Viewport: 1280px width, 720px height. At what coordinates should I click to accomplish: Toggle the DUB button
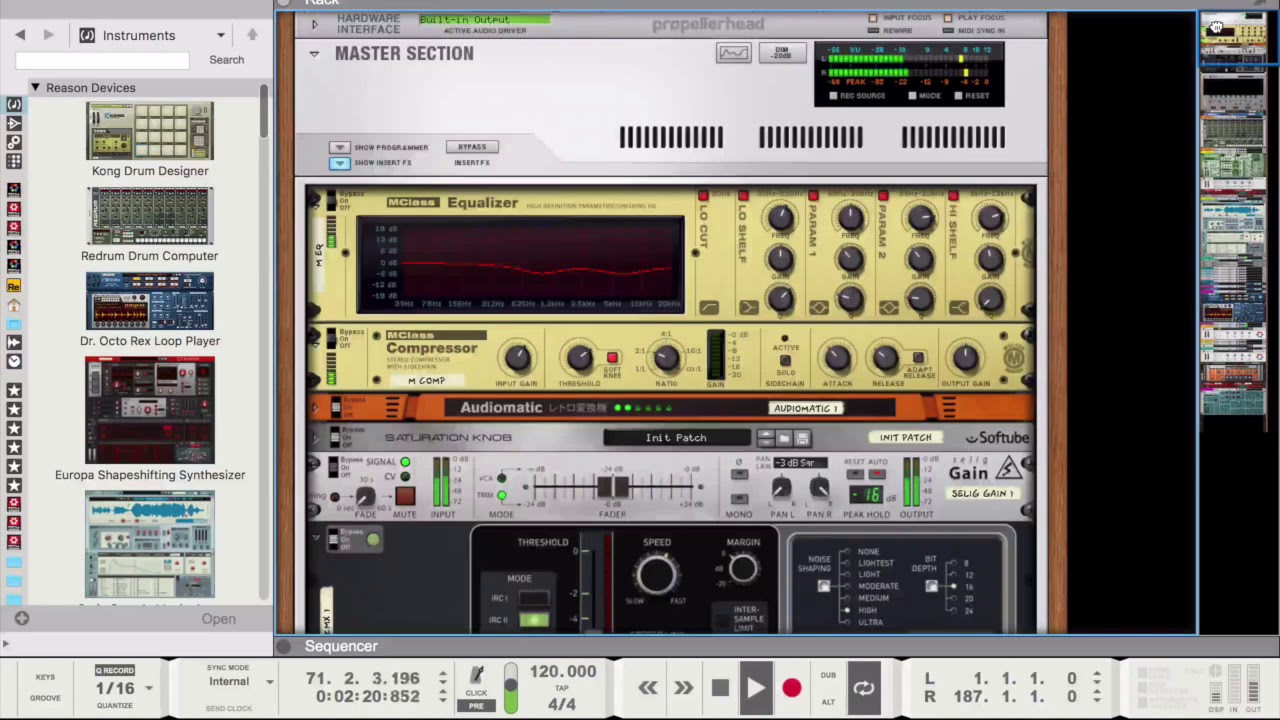click(x=828, y=675)
